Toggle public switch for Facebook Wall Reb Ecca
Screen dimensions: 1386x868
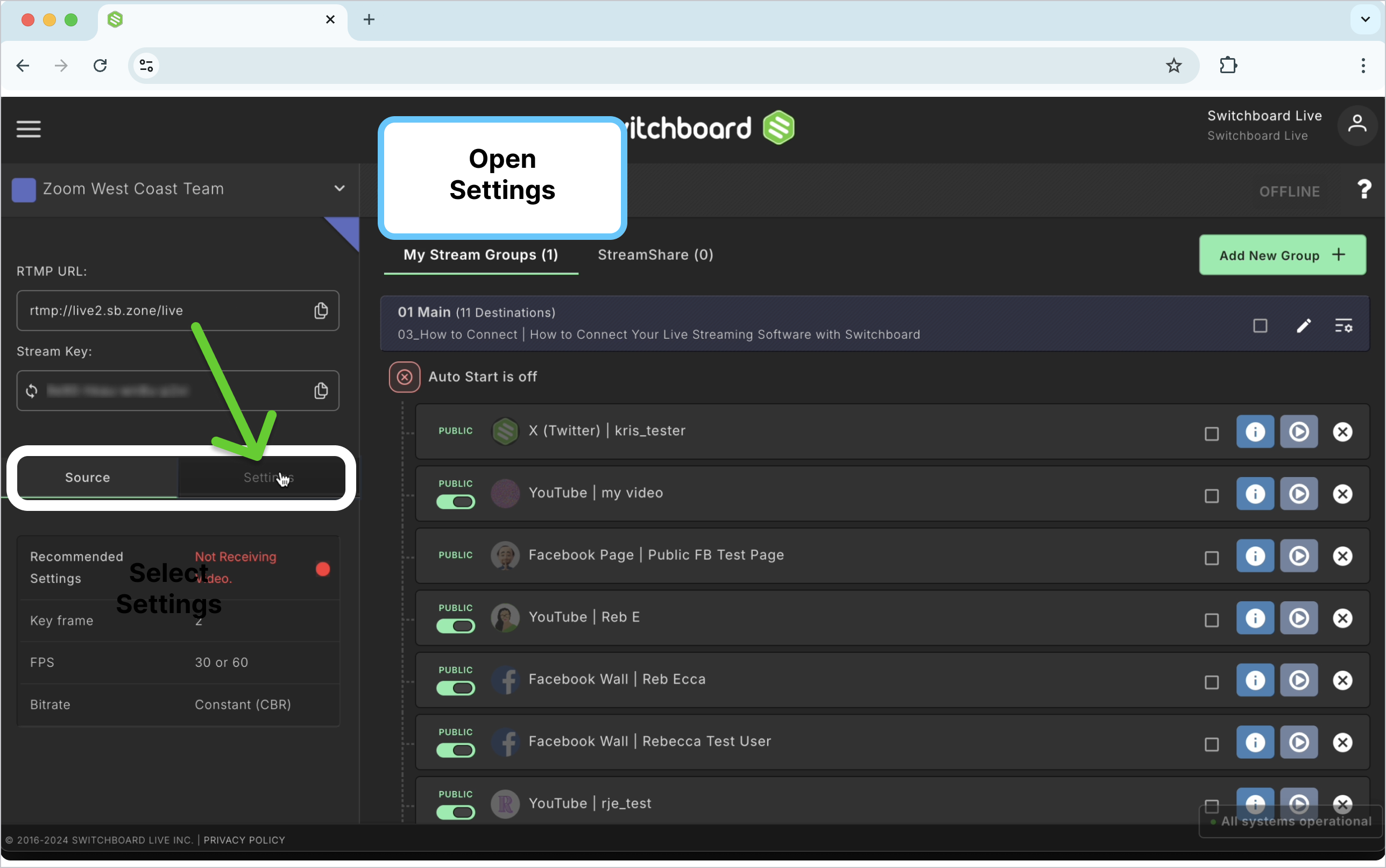click(455, 688)
